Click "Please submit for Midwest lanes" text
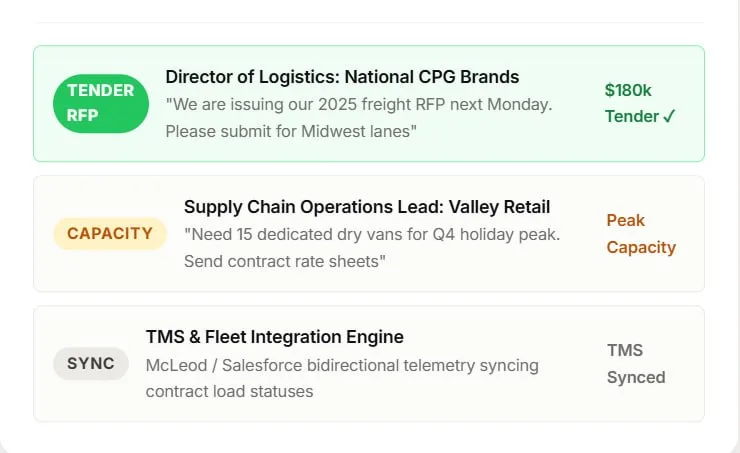The width and height of the screenshot is (740, 453). pos(291,131)
